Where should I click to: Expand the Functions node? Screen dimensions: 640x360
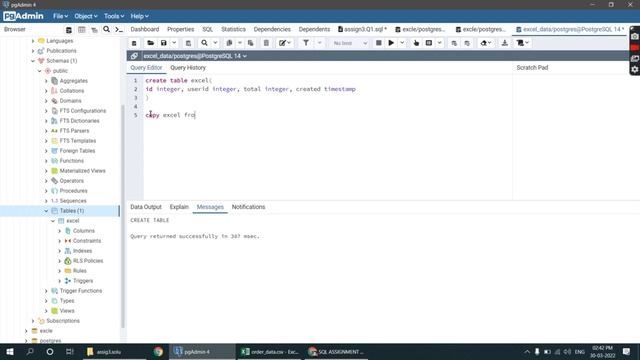coord(46,161)
